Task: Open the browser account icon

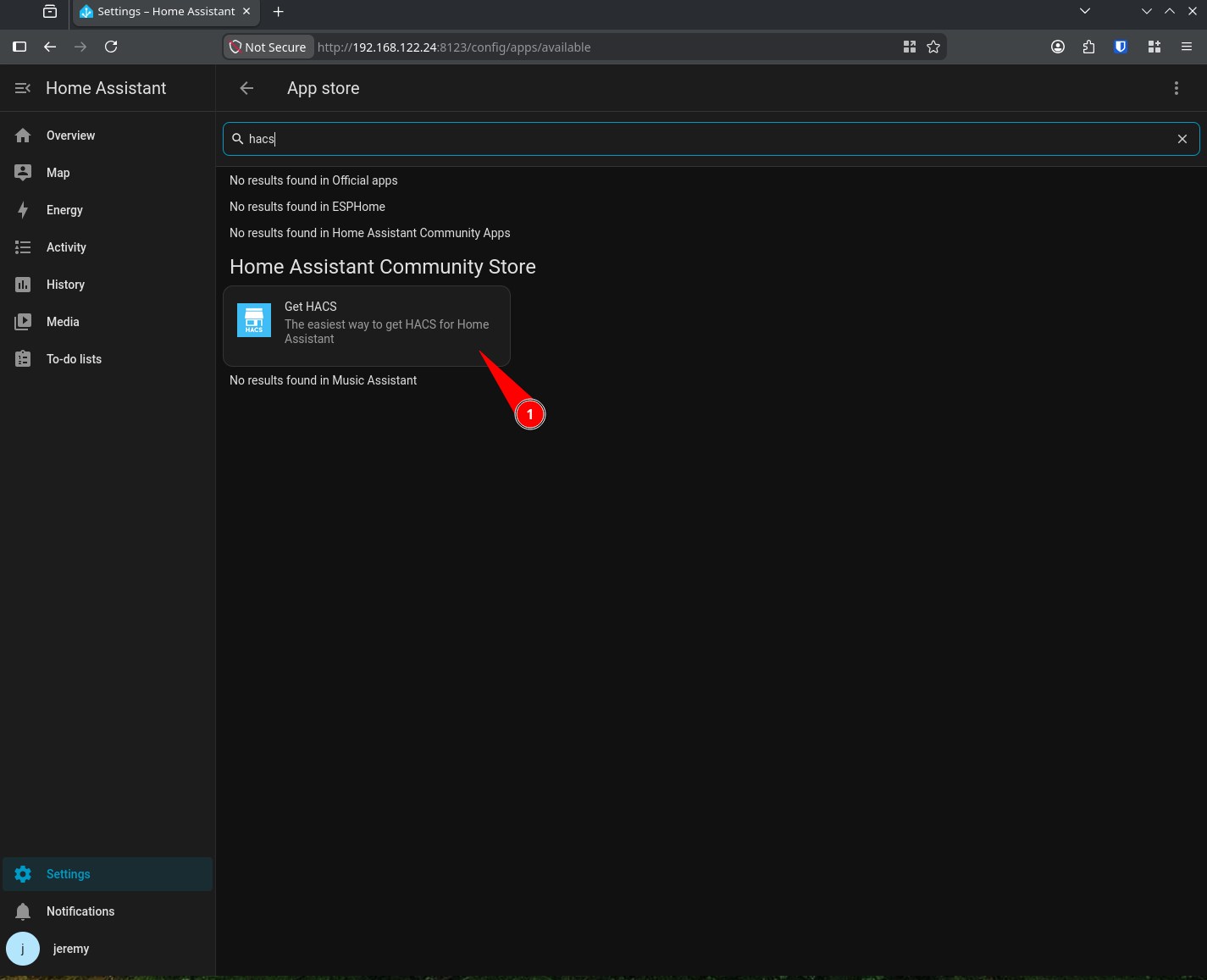Action: [x=1058, y=47]
